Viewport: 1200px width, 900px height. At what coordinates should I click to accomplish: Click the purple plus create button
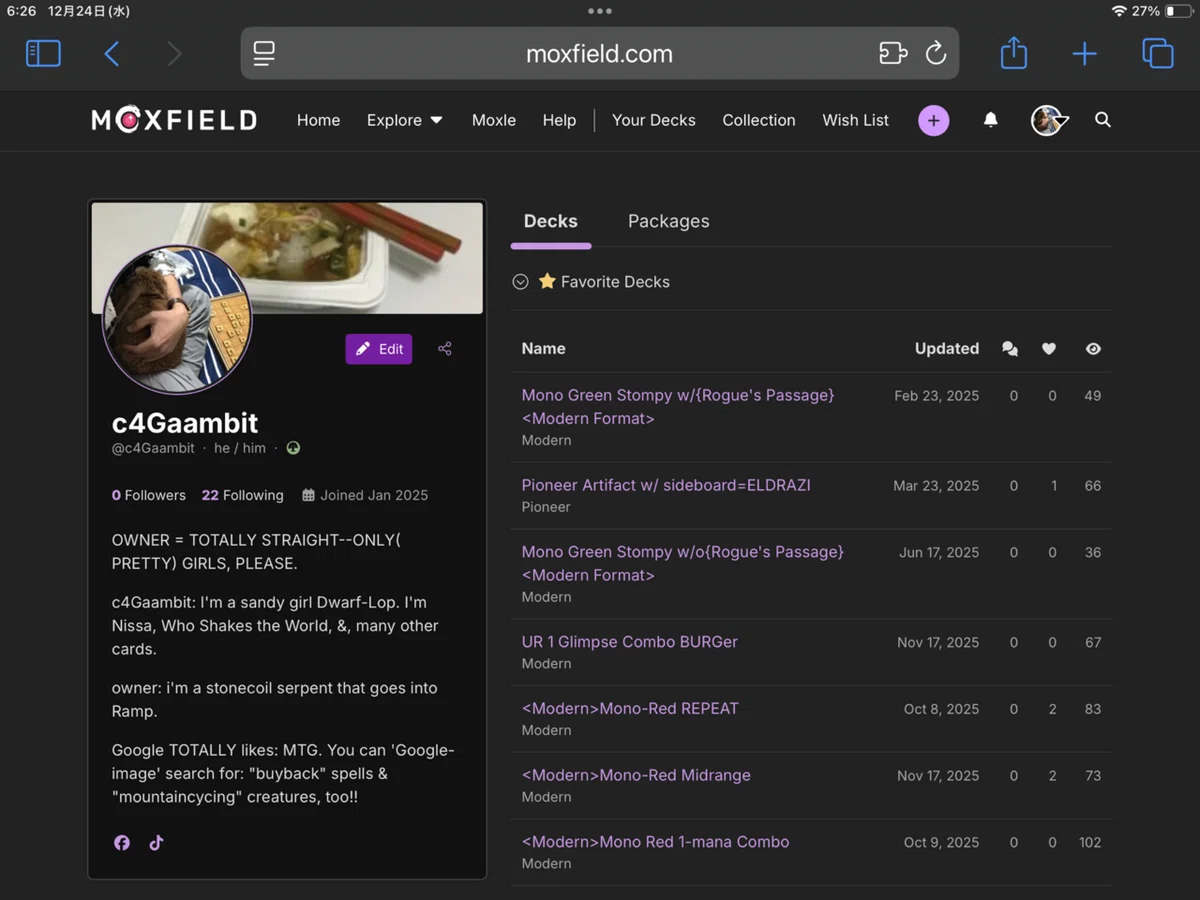click(934, 120)
